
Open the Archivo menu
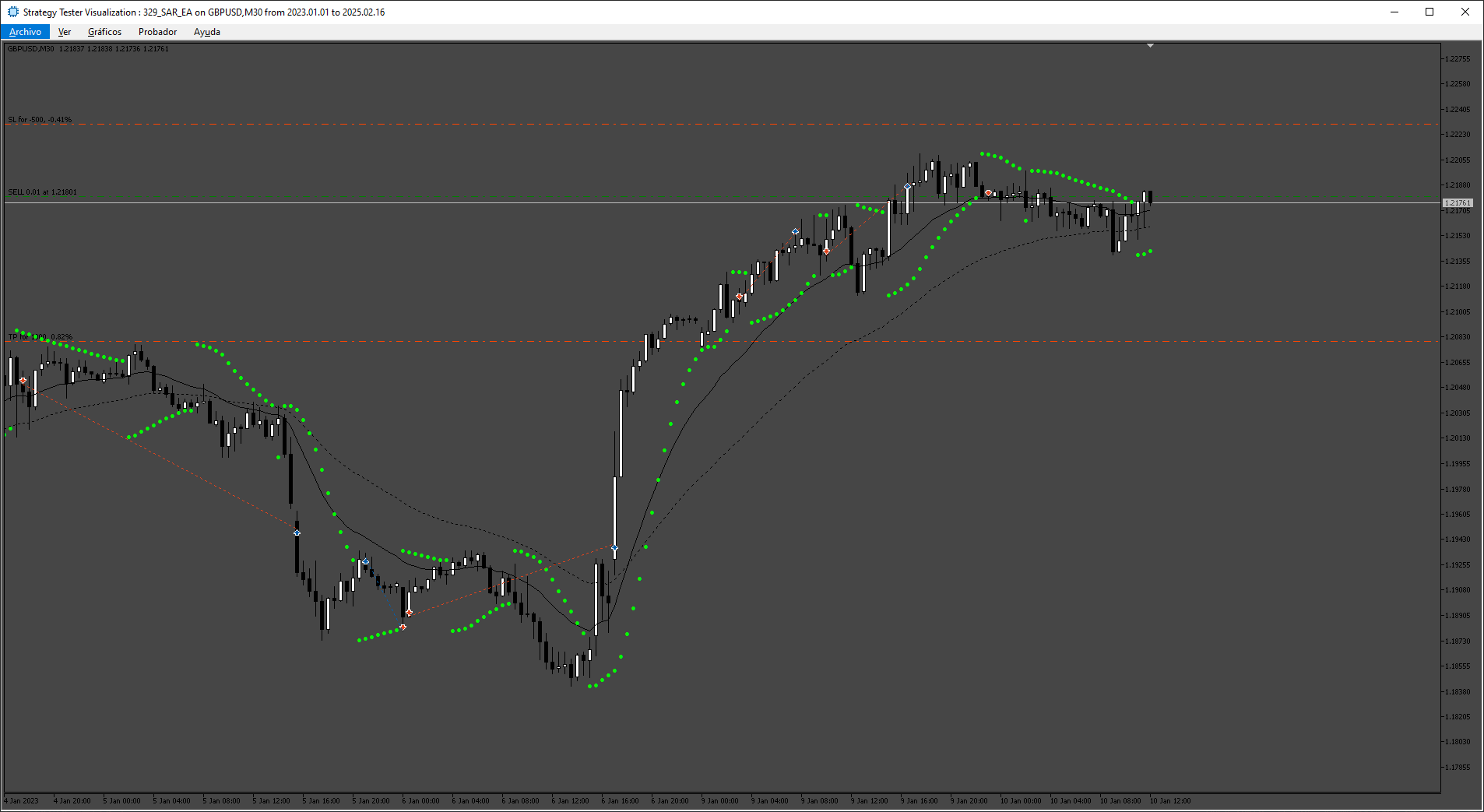click(x=25, y=32)
